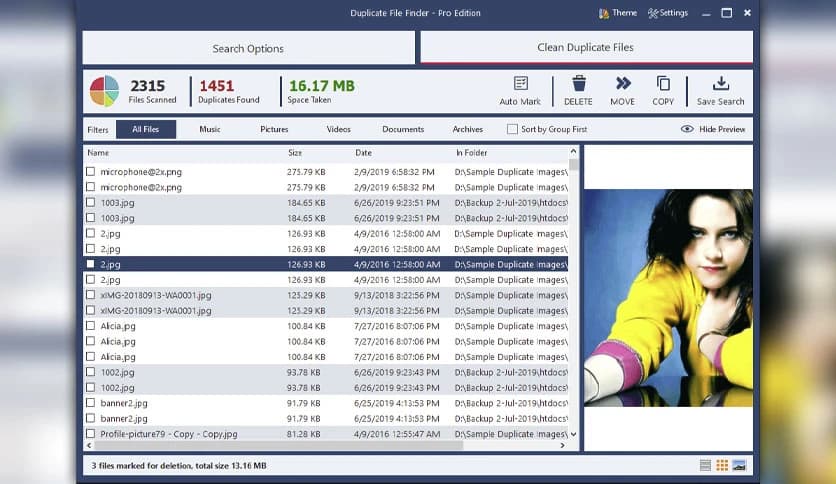This screenshot has height=484, width=836.
Task: Open the Clean Duplicate Files tab
Action: tap(586, 47)
